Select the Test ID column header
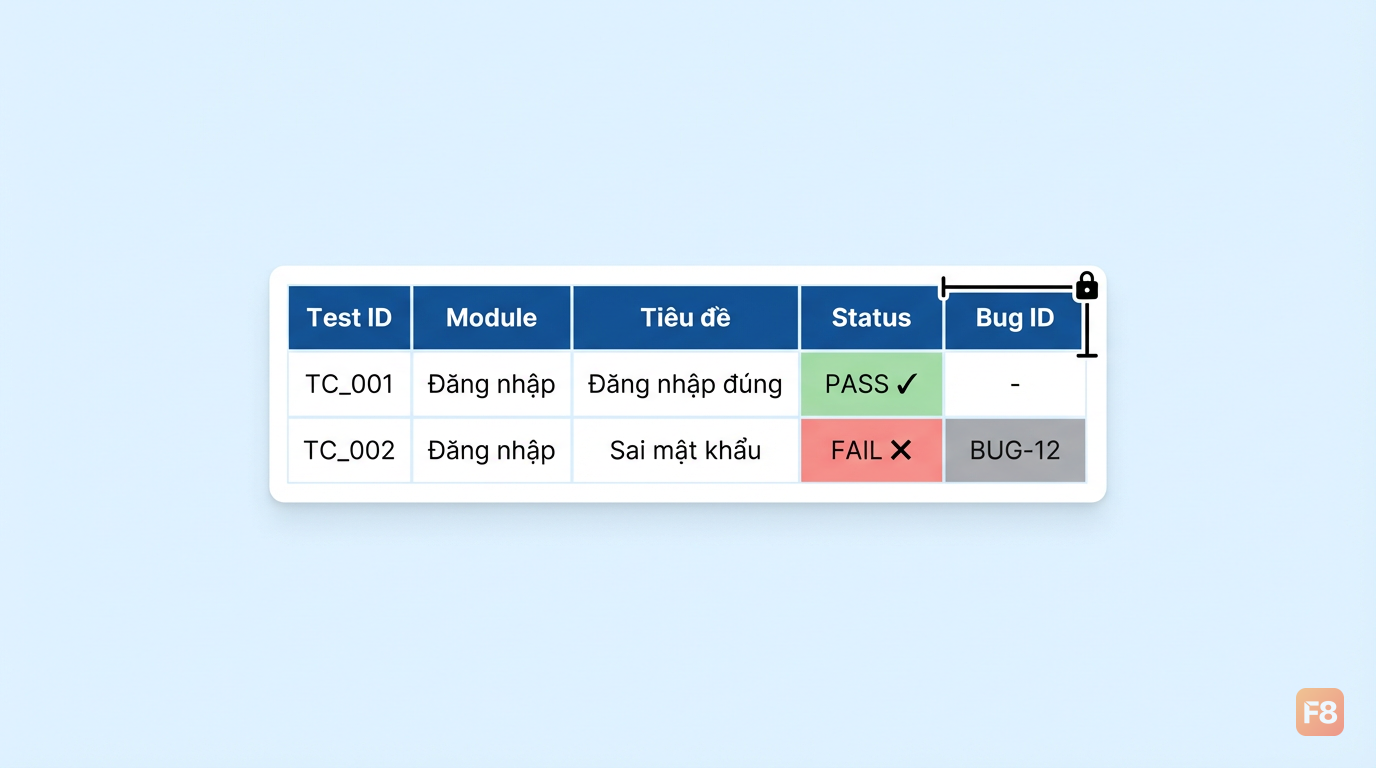Viewport: 1376px width, 768px height. click(x=349, y=318)
